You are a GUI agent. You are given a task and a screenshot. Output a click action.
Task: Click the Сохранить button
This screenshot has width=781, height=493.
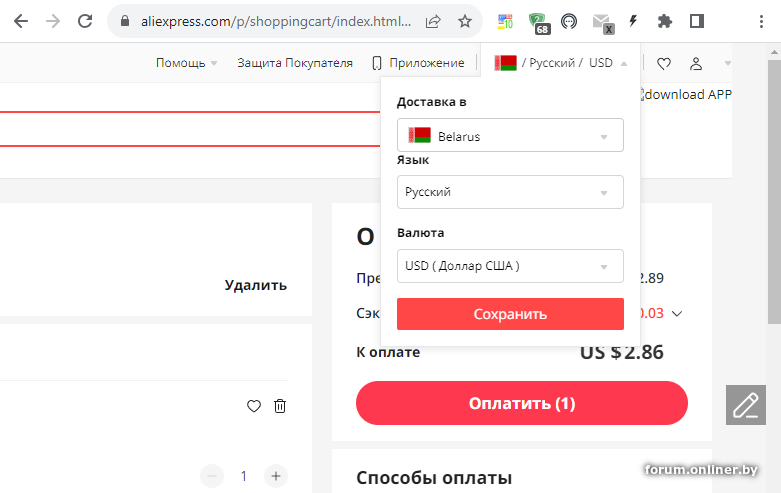click(x=510, y=314)
